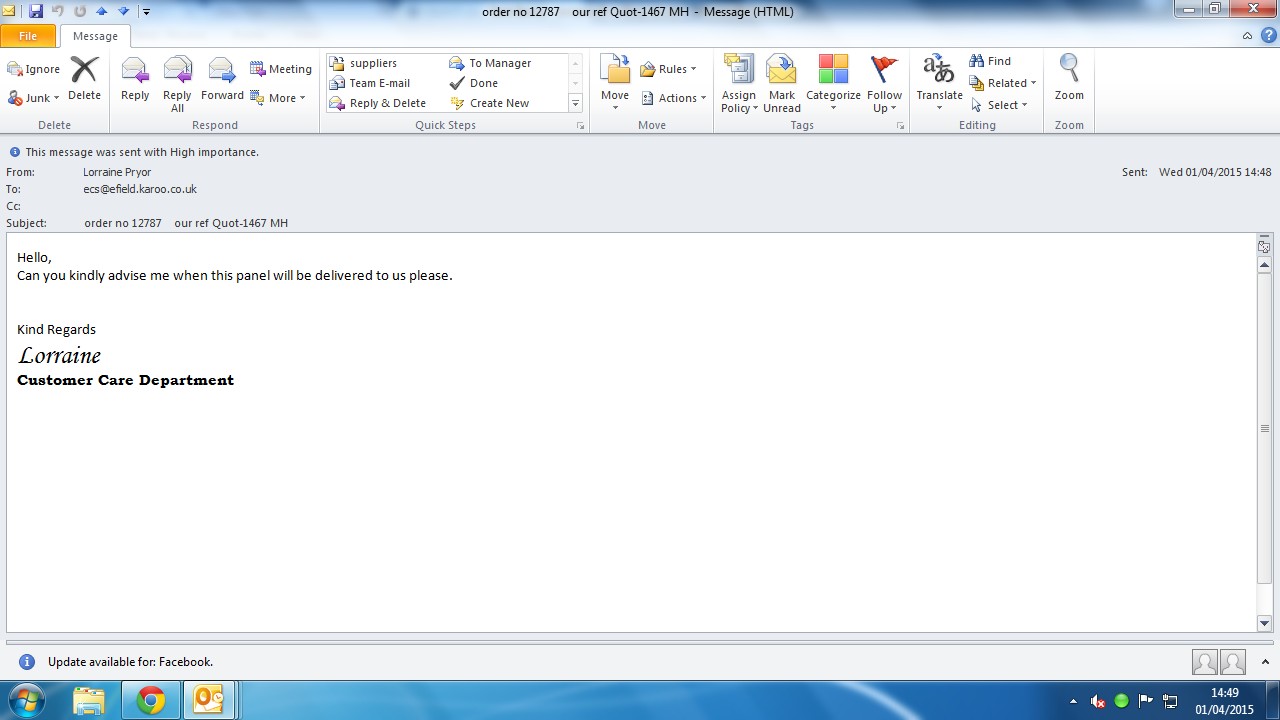Viewport: 1280px width, 720px height.
Task: Click the Save icon in quick access toolbar
Action: click(36, 11)
